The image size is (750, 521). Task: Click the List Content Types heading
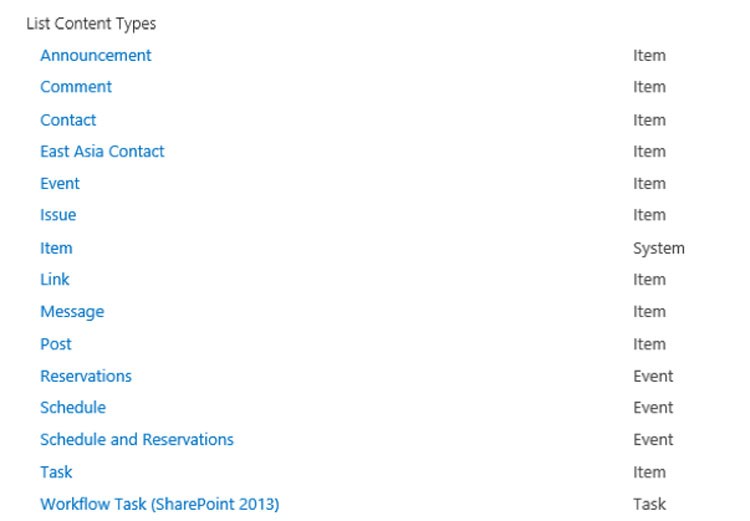tap(91, 24)
